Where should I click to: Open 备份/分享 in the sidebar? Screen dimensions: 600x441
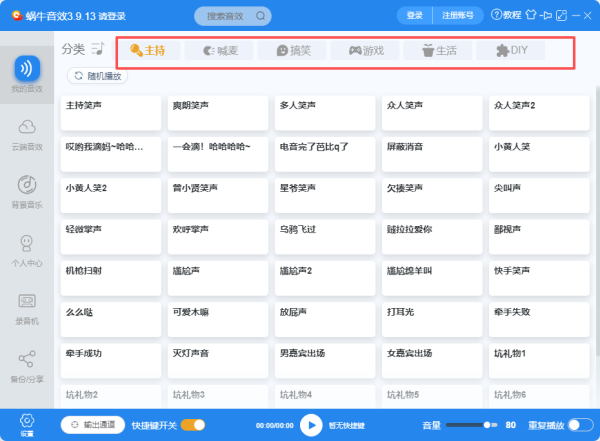(x=27, y=367)
